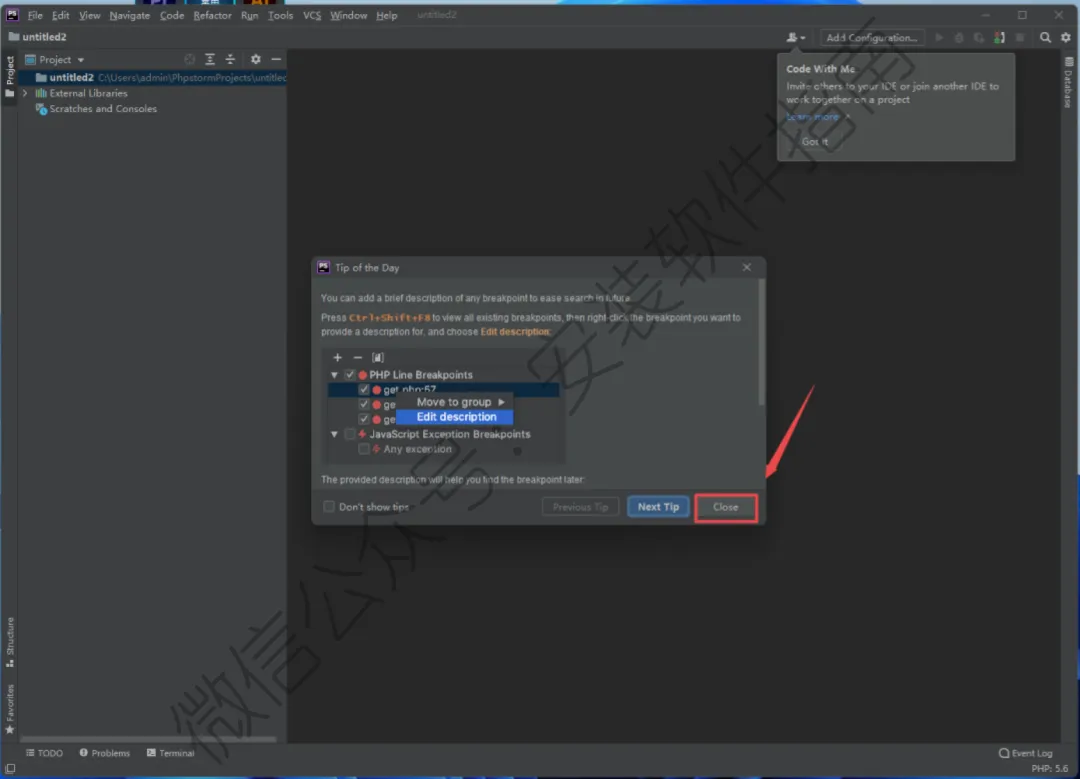Click the tip dialog vertical scrollbar

761,342
